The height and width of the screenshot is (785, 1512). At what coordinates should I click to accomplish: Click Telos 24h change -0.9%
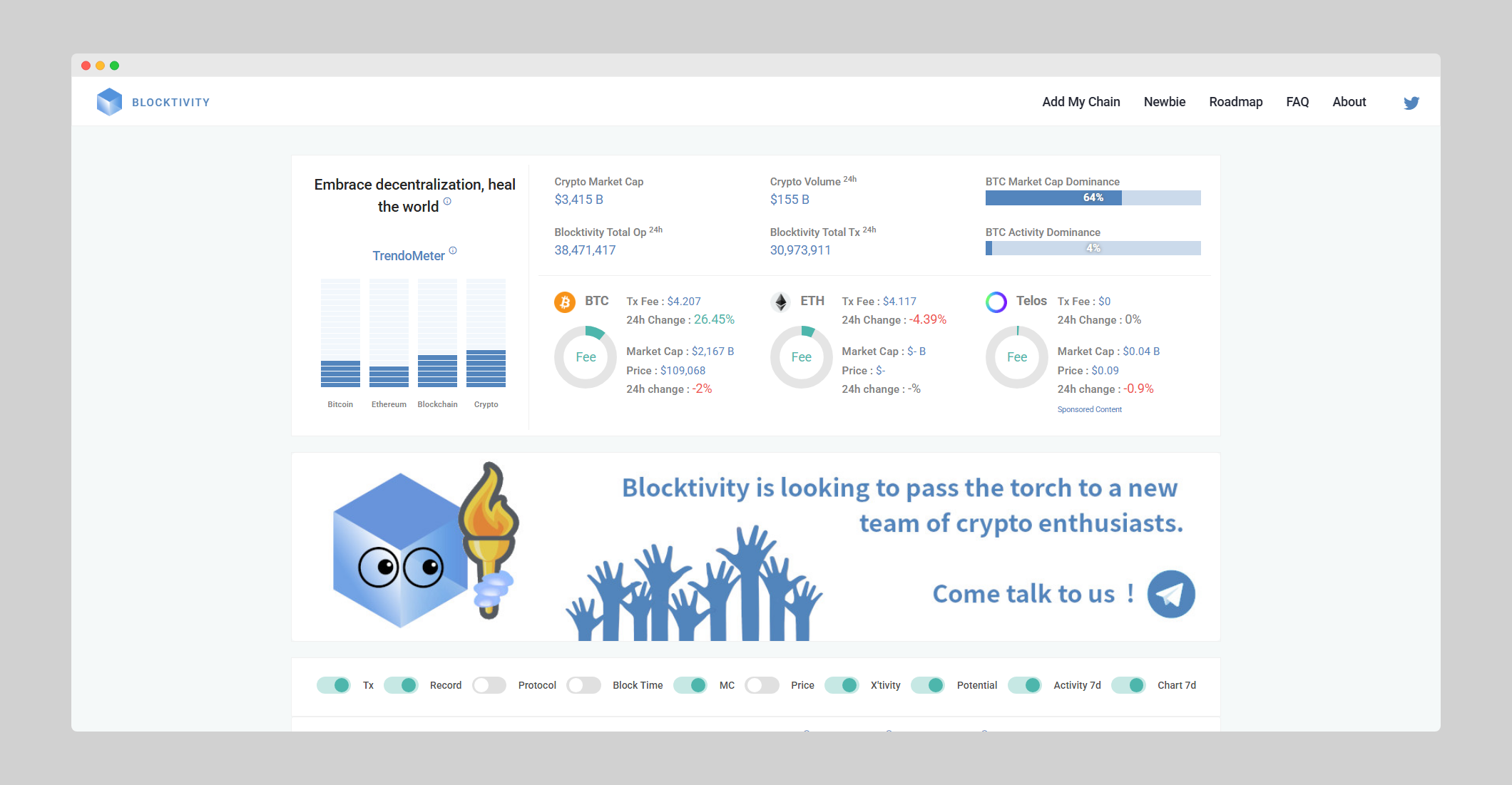1139,389
